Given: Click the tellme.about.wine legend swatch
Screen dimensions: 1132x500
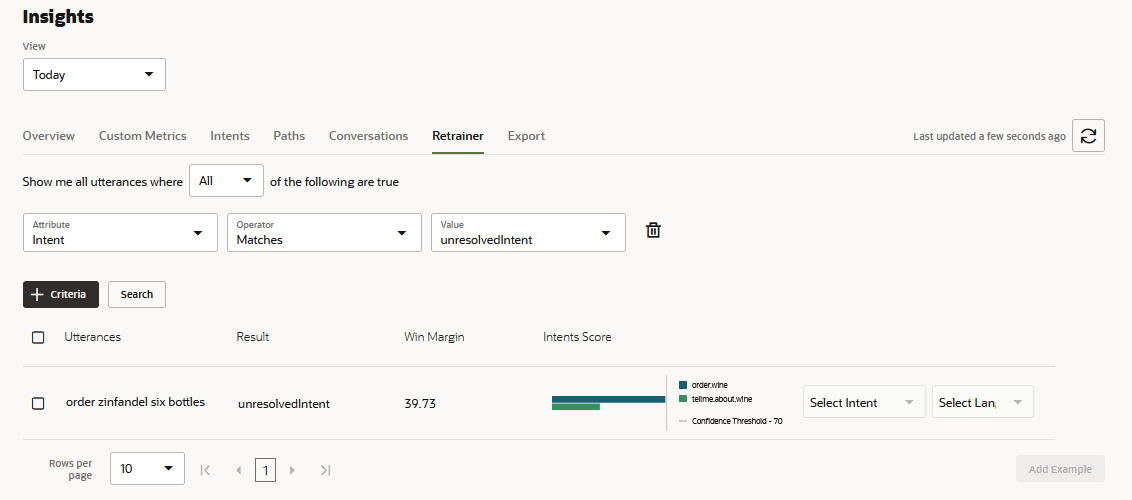Looking at the screenshot, I should [683, 399].
